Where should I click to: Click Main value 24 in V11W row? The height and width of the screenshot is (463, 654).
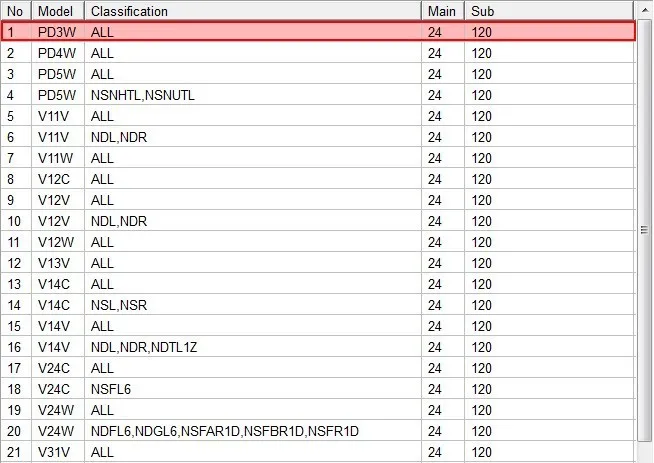(443, 158)
